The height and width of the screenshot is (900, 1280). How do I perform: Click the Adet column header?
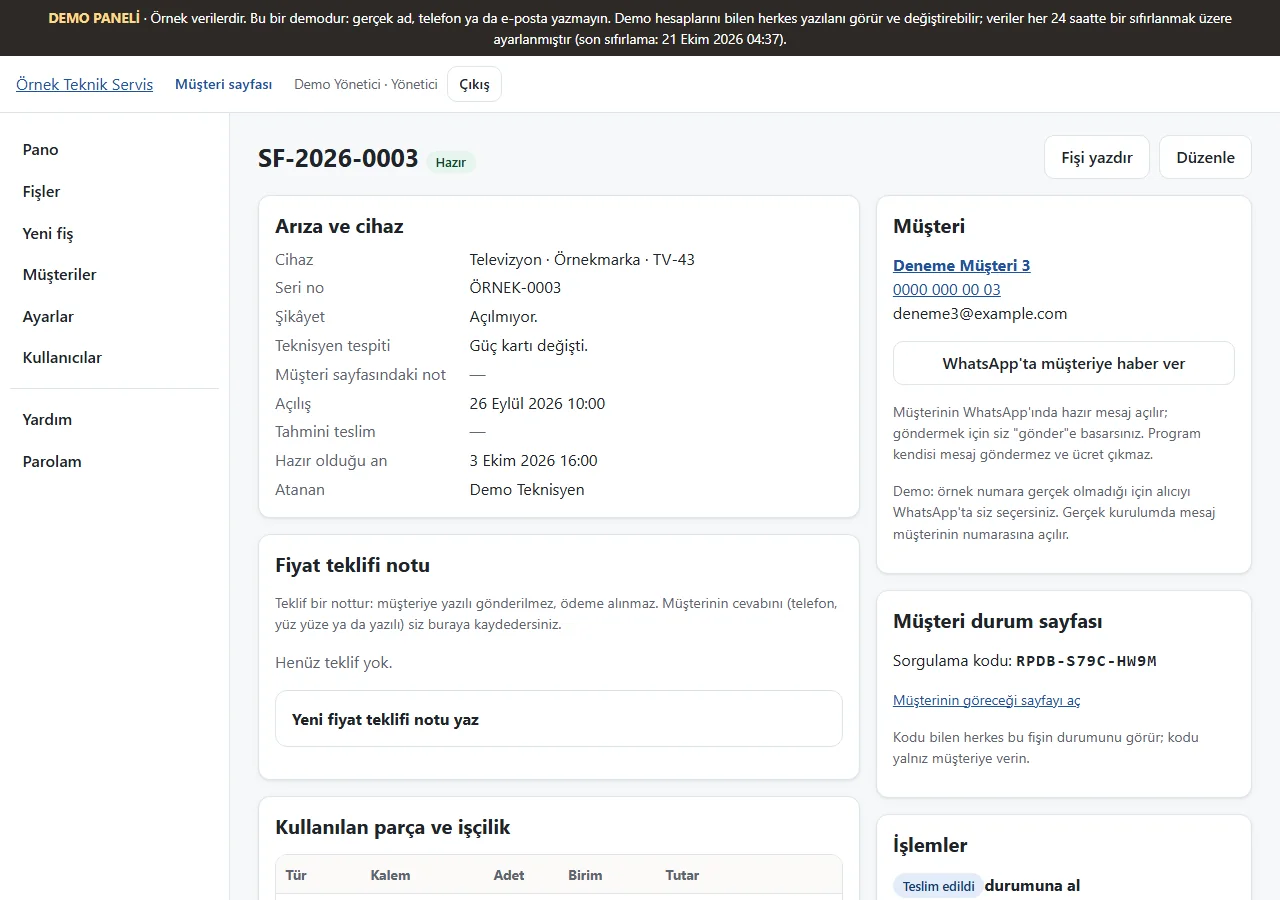point(509,875)
